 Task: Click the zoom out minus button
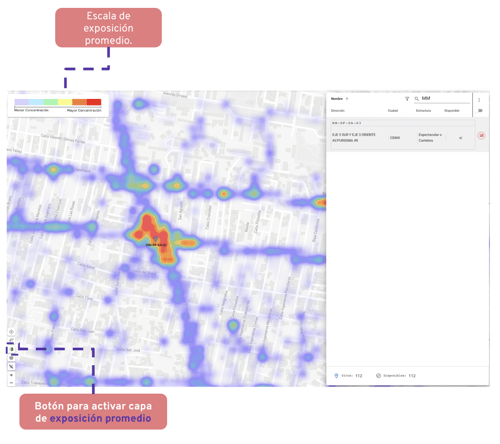(11, 383)
